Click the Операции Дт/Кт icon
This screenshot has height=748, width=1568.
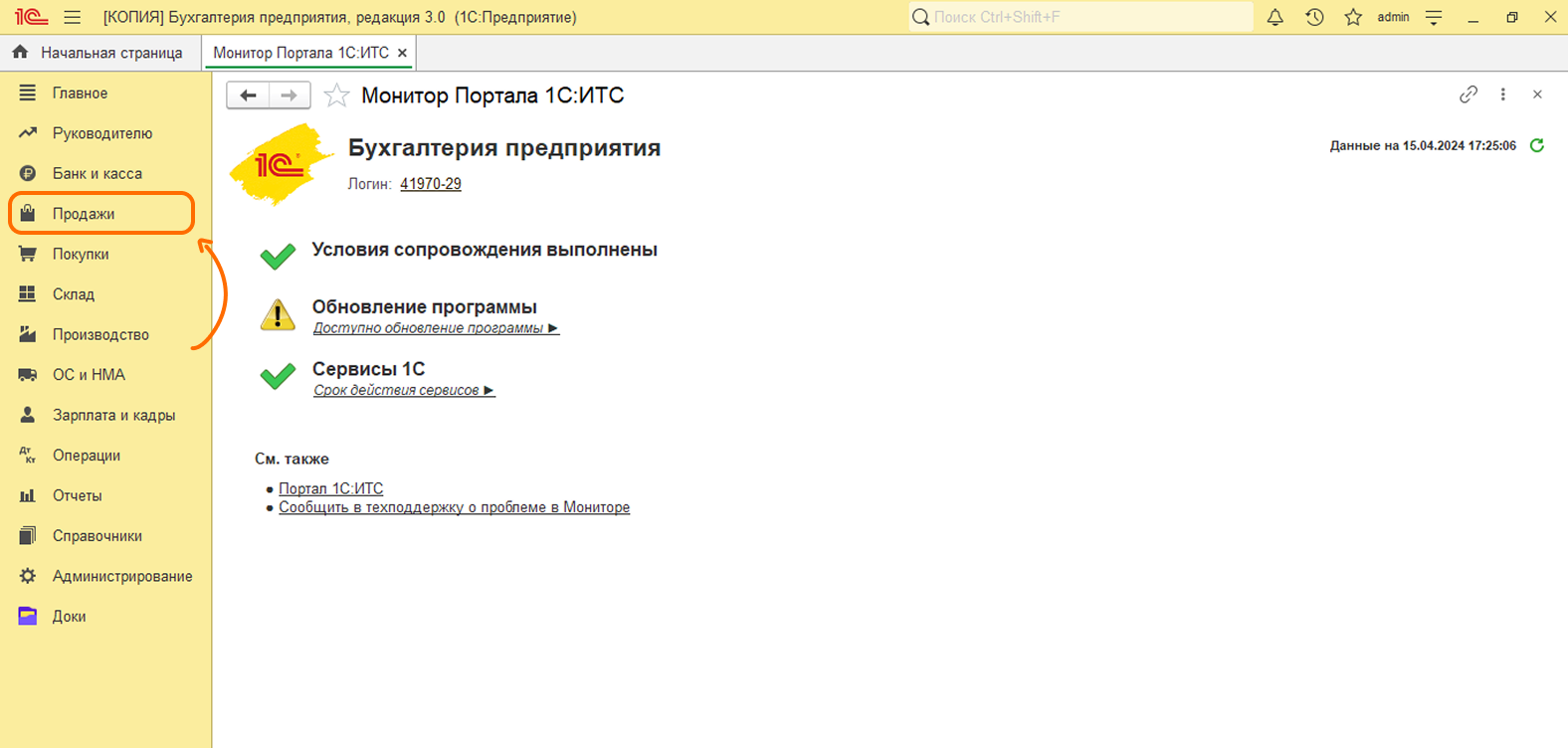click(x=28, y=456)
